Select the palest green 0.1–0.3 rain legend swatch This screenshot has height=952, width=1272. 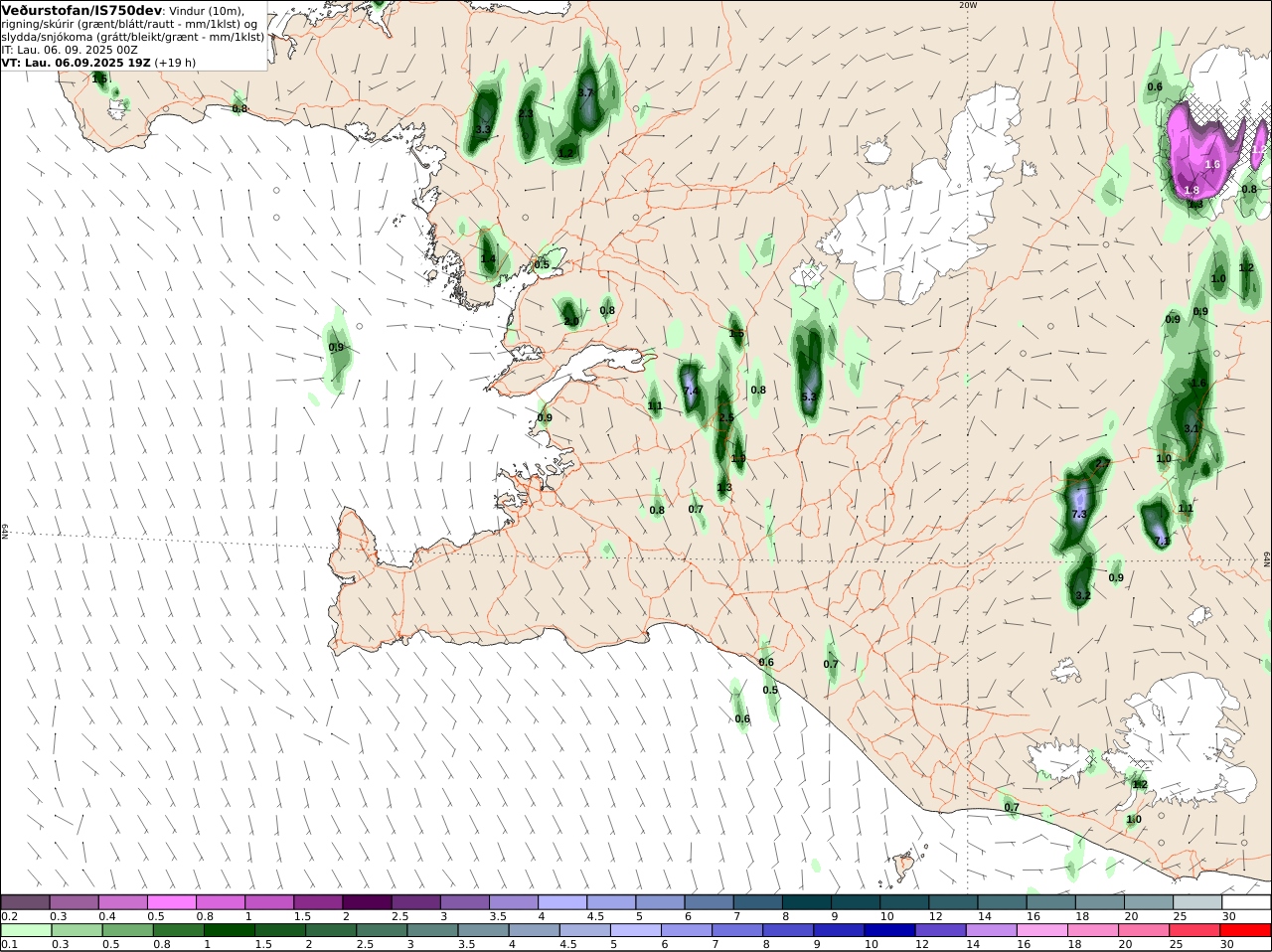tap(26, 930)
